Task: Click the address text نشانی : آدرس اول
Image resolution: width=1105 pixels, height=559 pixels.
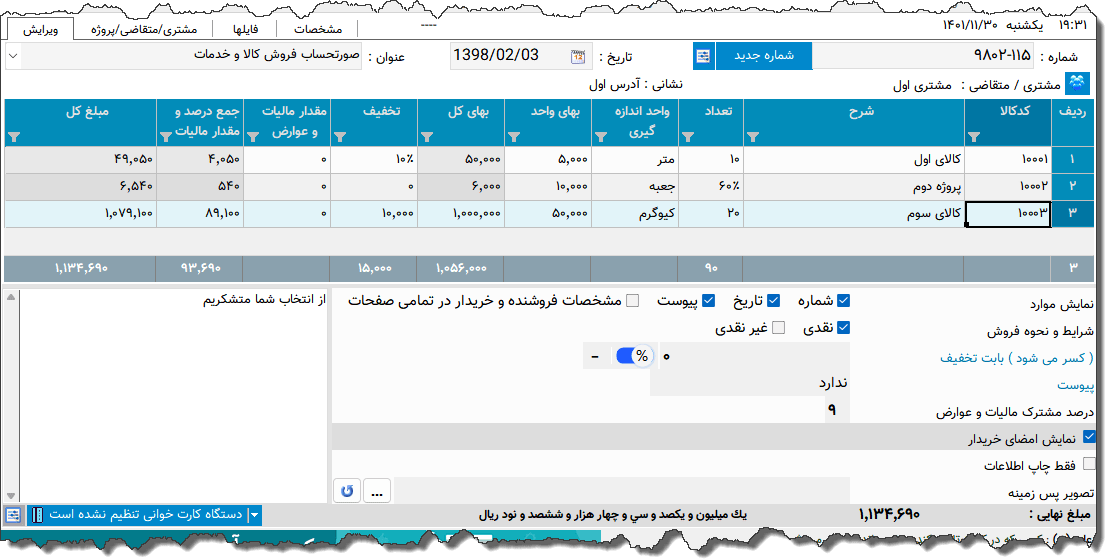Action: tap(636, 85)
